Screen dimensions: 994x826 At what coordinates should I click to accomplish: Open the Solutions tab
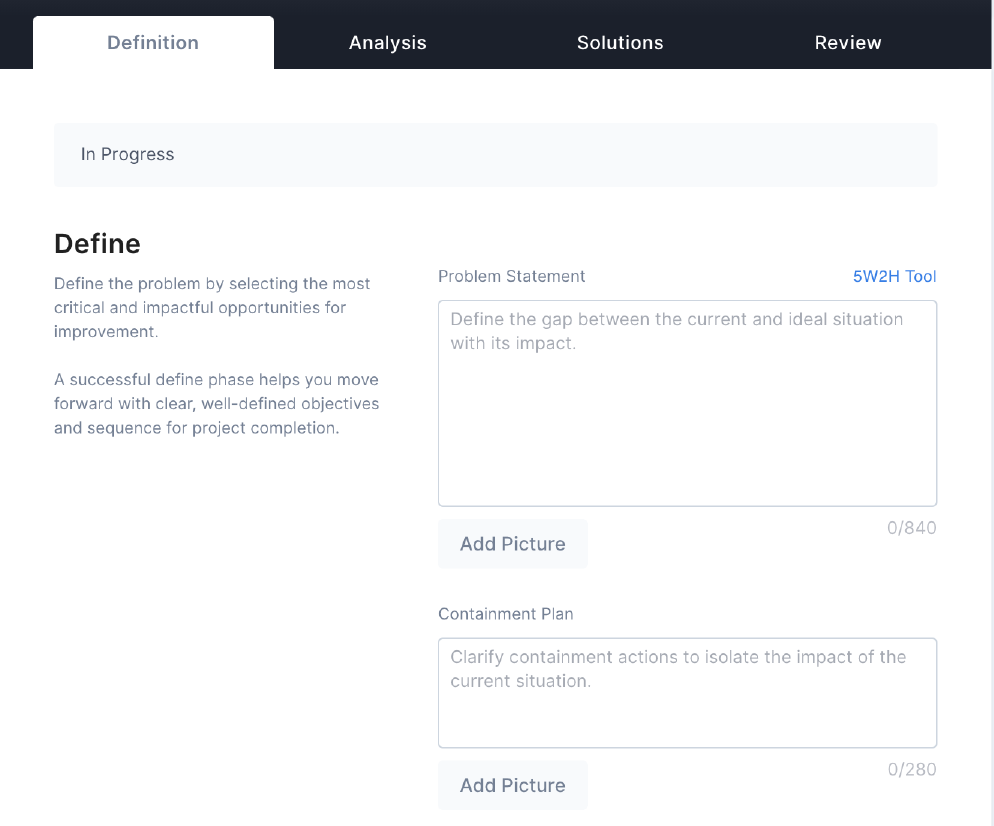tap(620, 43)
